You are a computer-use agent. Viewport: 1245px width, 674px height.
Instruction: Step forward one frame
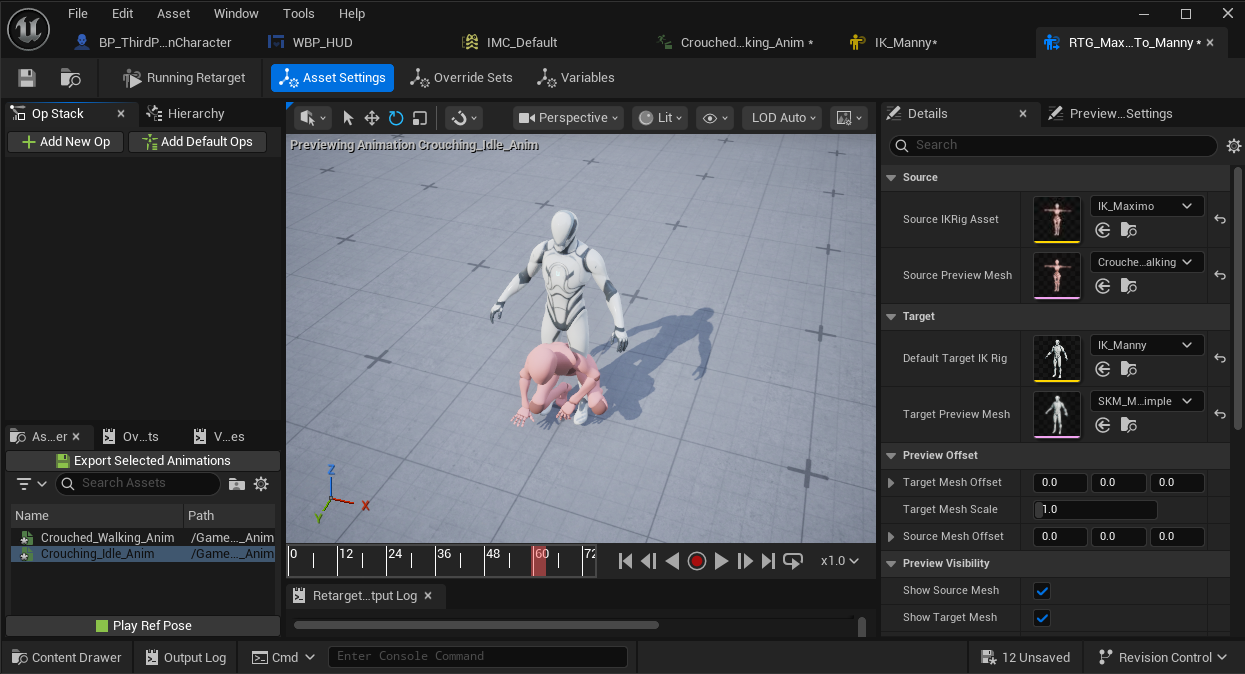[x=745, y=561]
